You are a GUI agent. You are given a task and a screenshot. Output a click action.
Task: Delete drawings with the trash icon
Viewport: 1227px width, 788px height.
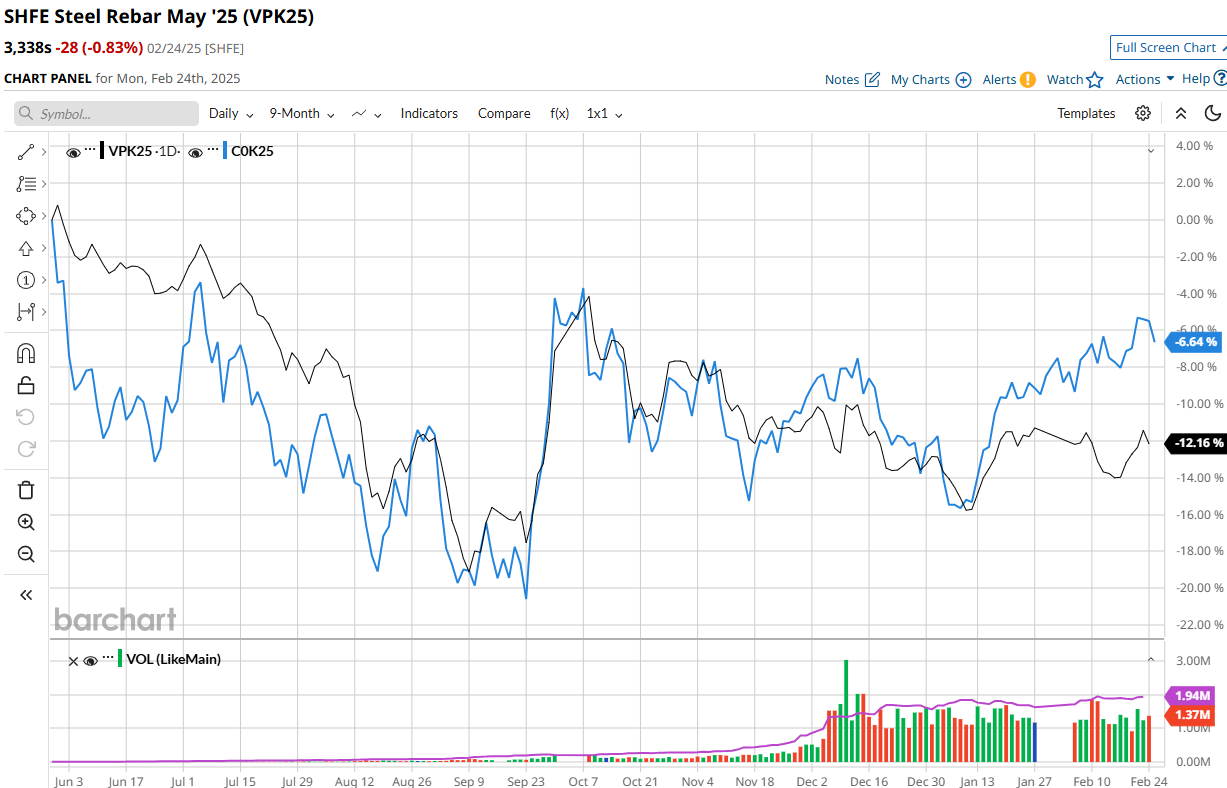tap(26, 489)
